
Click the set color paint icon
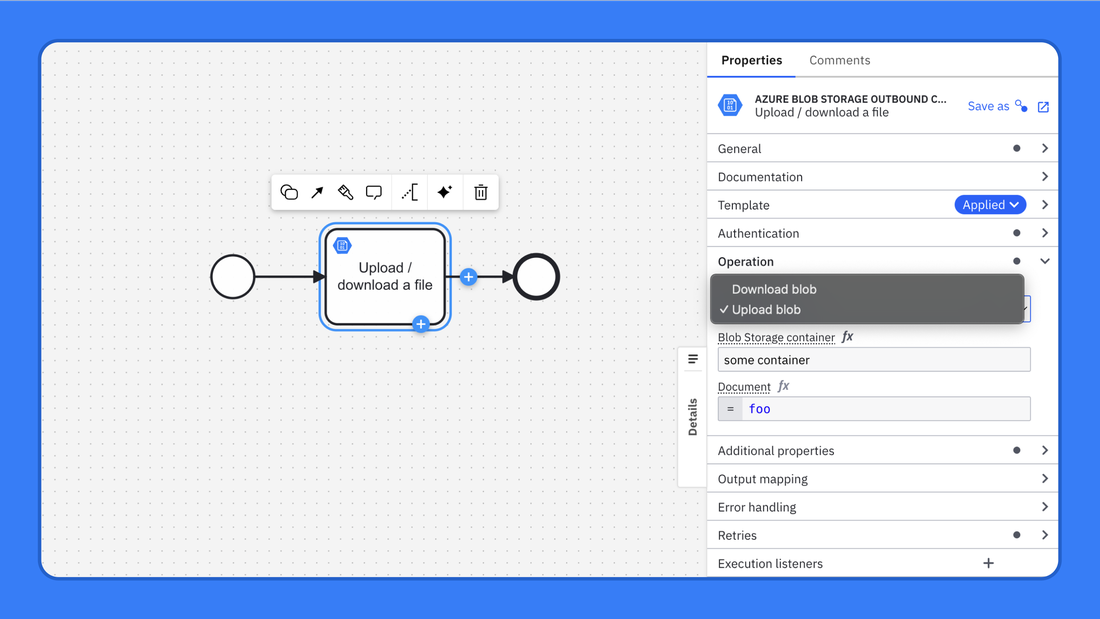pyautogui.click(x=345, y=192)
